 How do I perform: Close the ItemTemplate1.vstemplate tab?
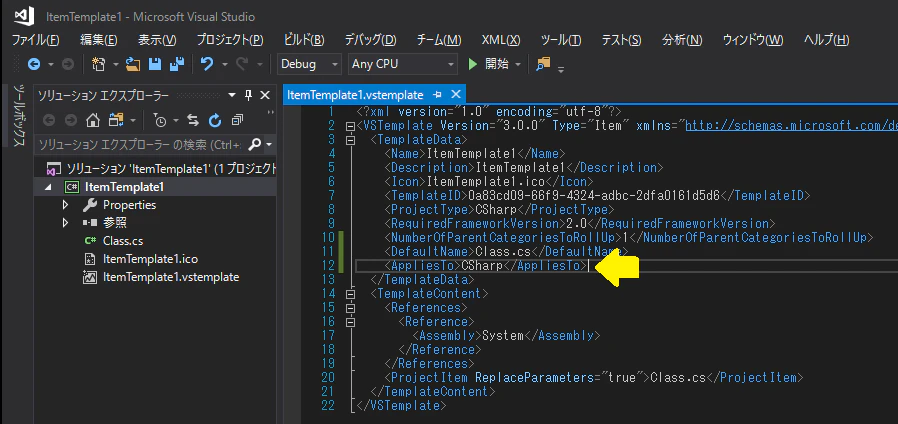(456, 95)
